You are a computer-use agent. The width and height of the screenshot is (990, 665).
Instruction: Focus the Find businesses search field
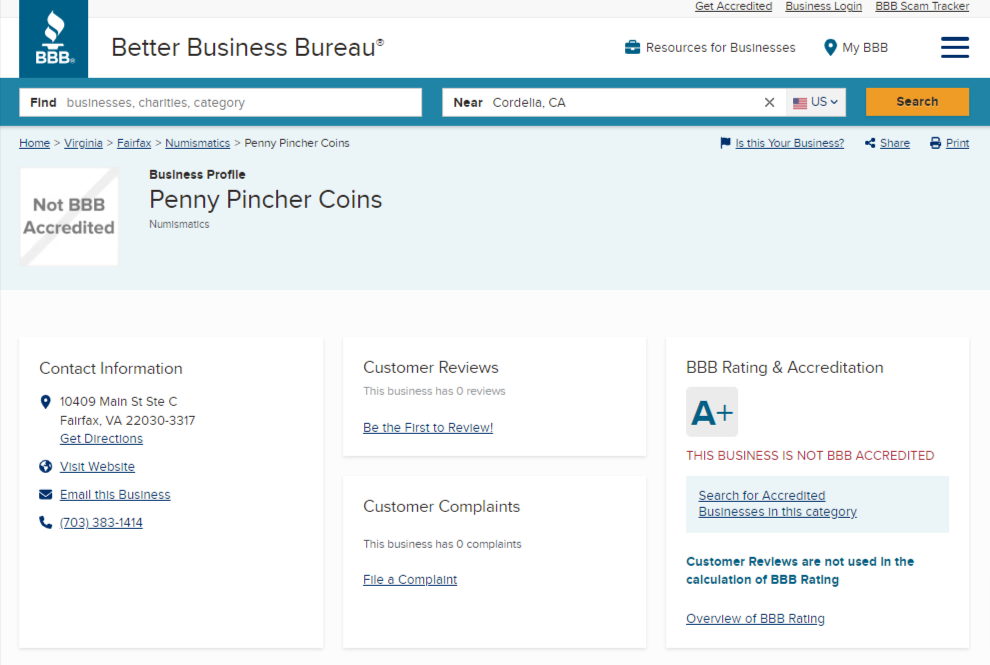[220, 102]
